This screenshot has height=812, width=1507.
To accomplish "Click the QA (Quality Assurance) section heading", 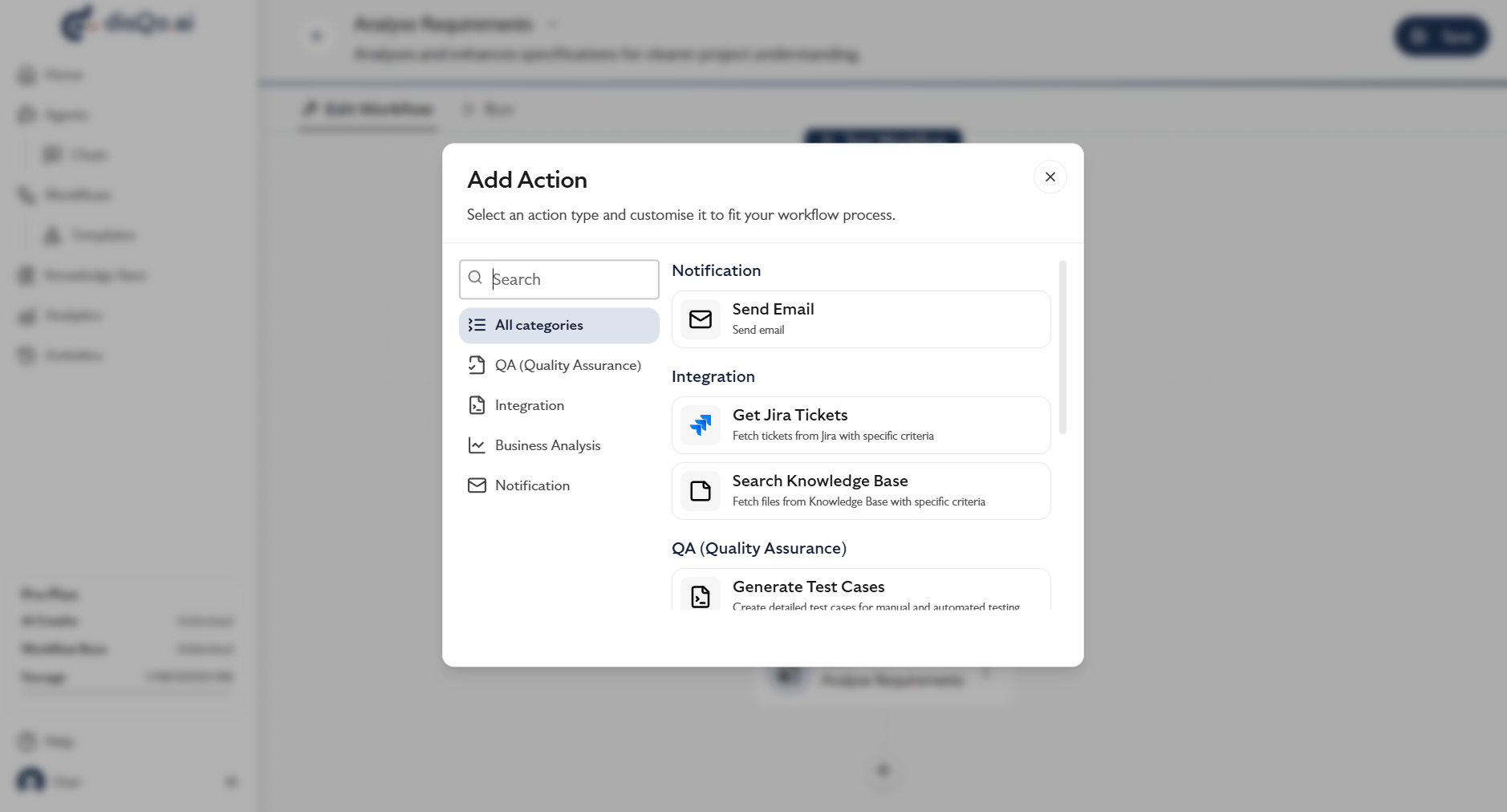I will pos(759,548).
